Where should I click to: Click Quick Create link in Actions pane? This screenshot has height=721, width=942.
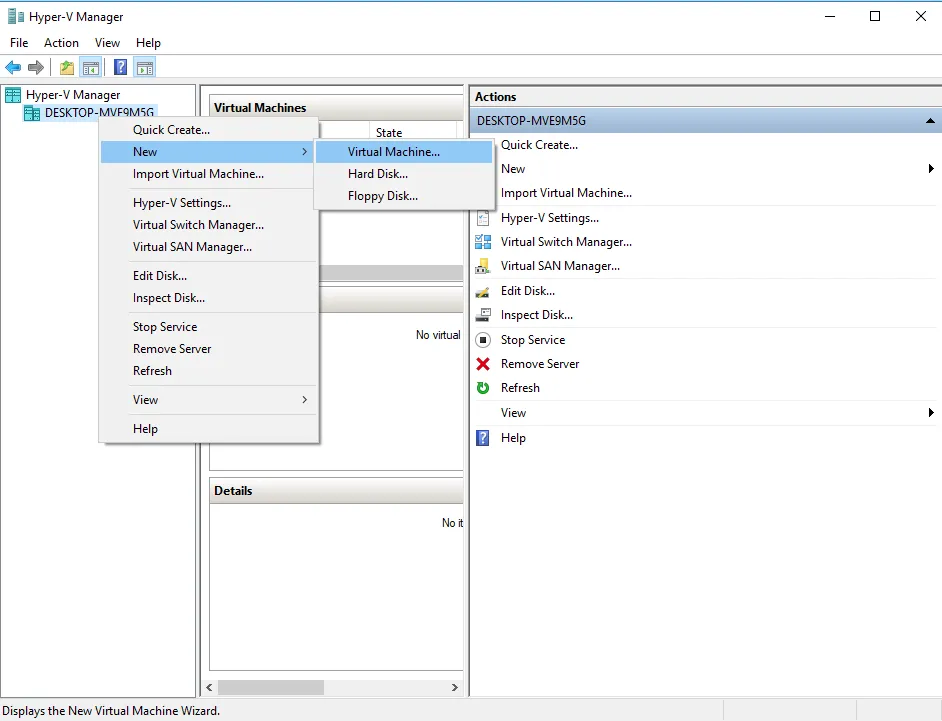click(x=539, y=145)
